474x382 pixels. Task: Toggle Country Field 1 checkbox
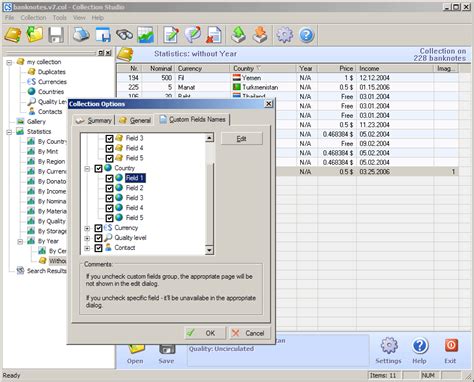click(x=109, y=178)
